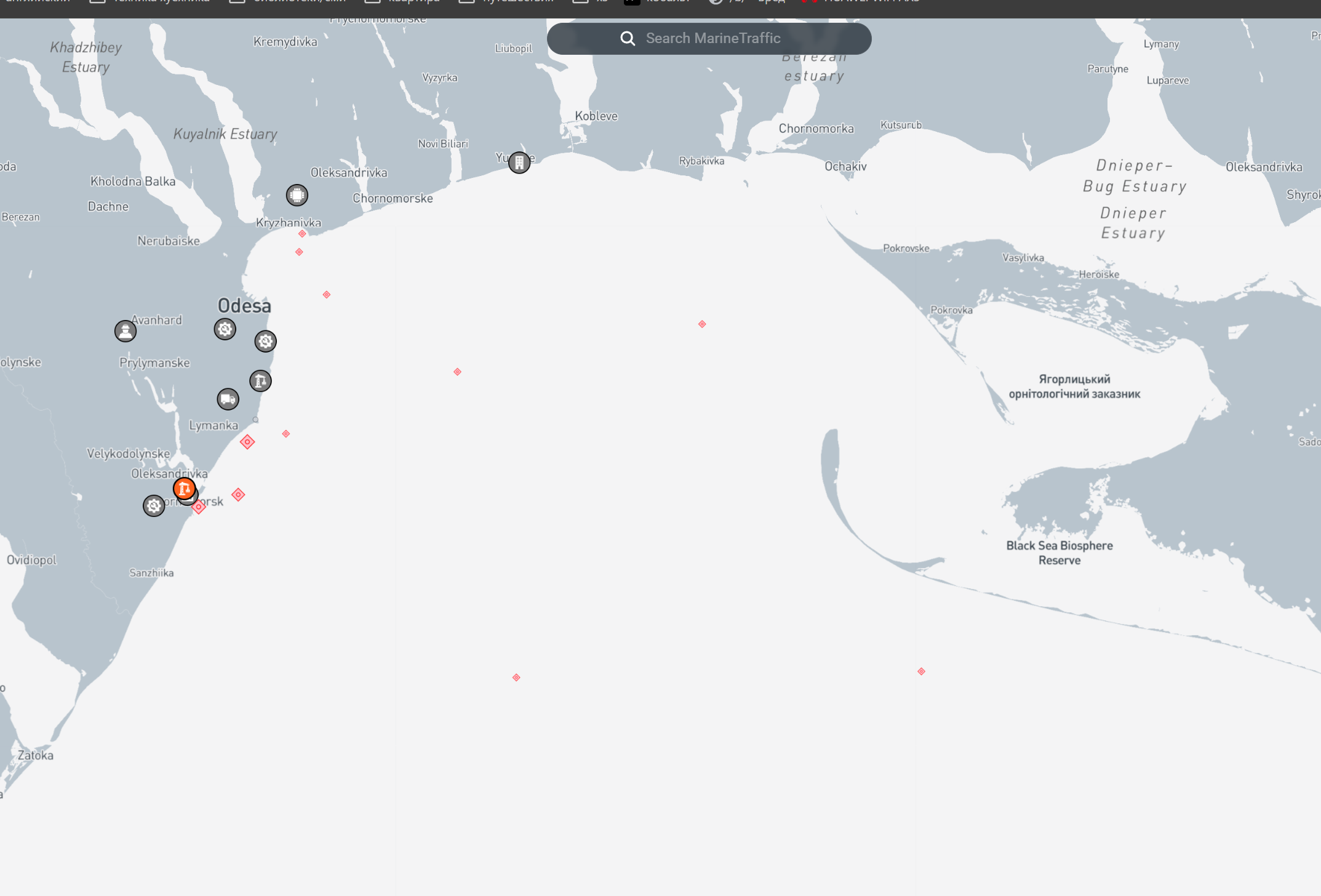Click red marker south of Black Sea Biosphere Reserve

[x=921, y=671]
